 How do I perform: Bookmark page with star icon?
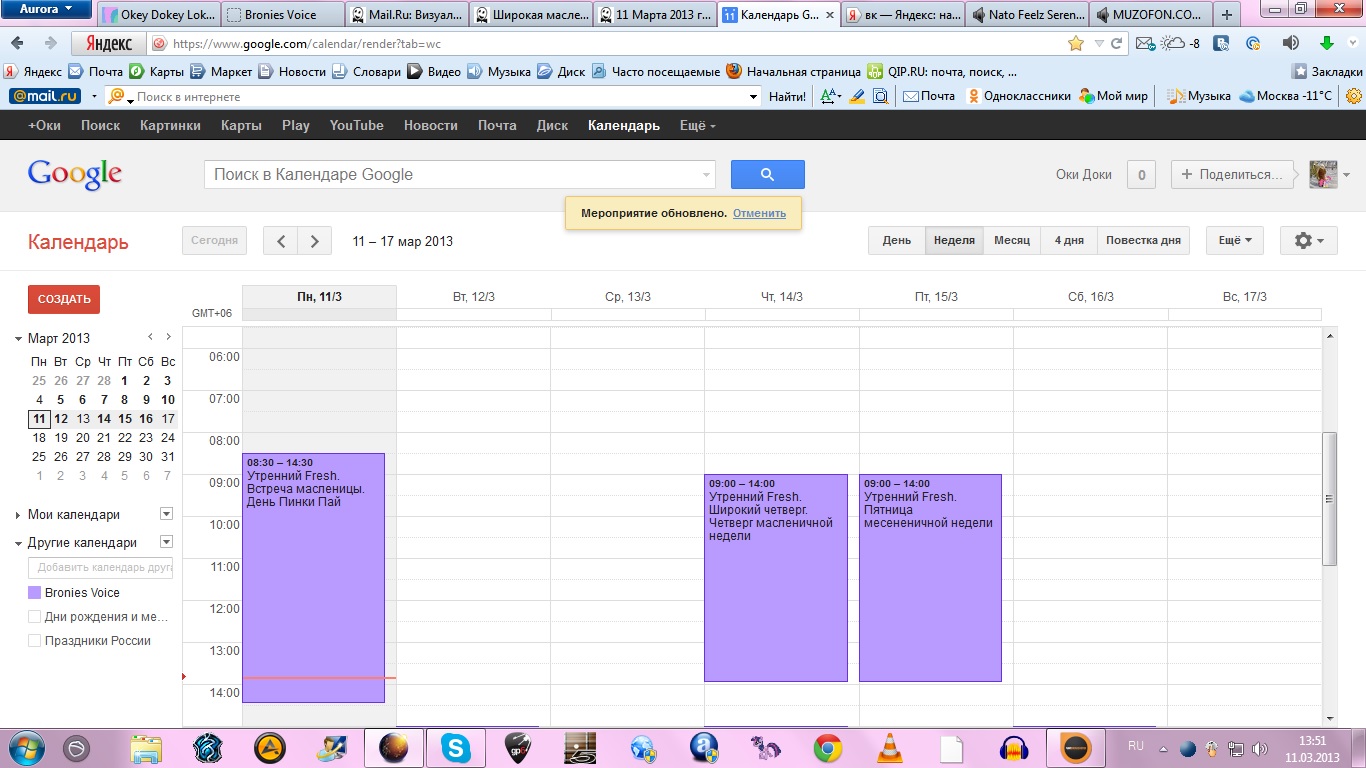[1076, 44]
